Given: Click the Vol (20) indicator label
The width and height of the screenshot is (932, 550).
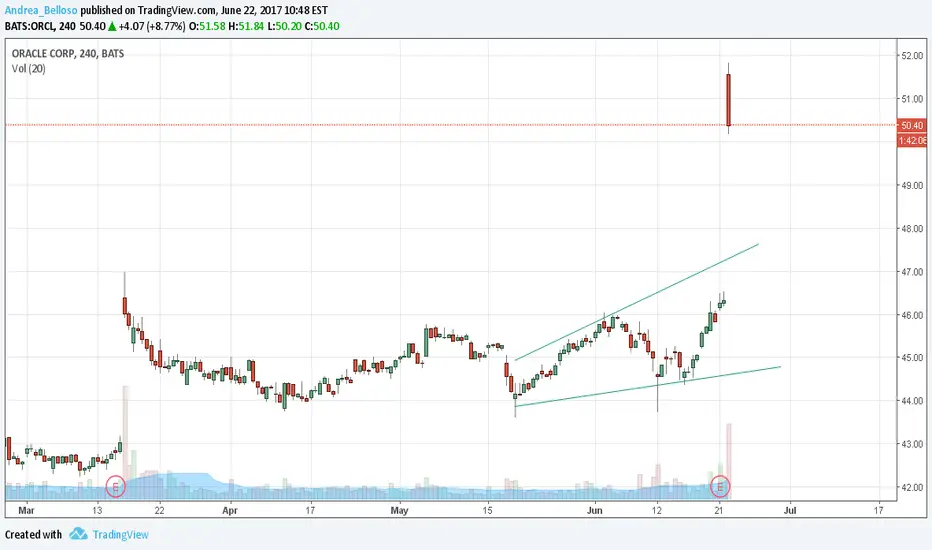Looking at the screenshot, I should click(29, 69).
